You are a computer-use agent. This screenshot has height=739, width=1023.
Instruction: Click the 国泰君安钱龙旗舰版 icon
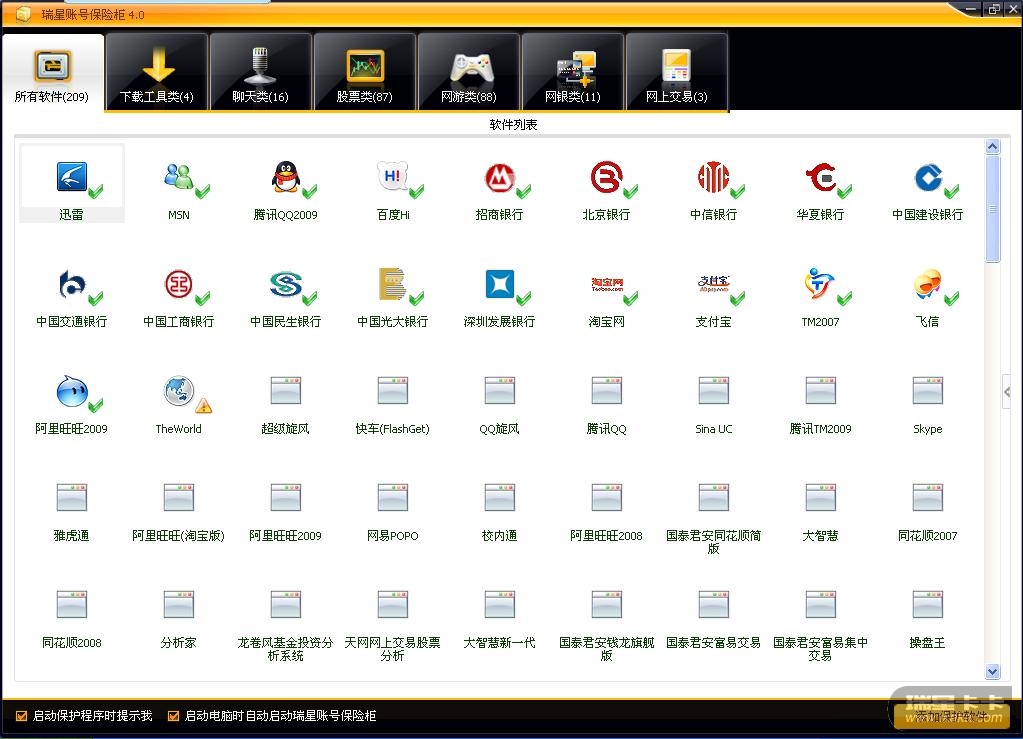607,605
